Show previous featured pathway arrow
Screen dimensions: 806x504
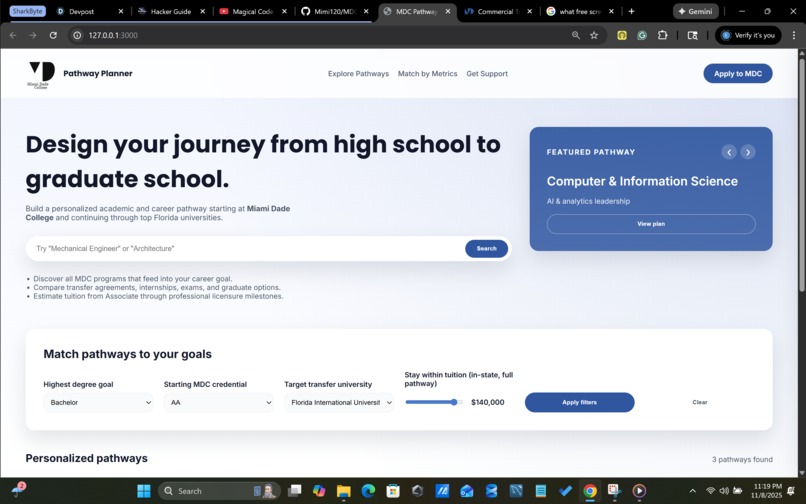pos(728,152)
